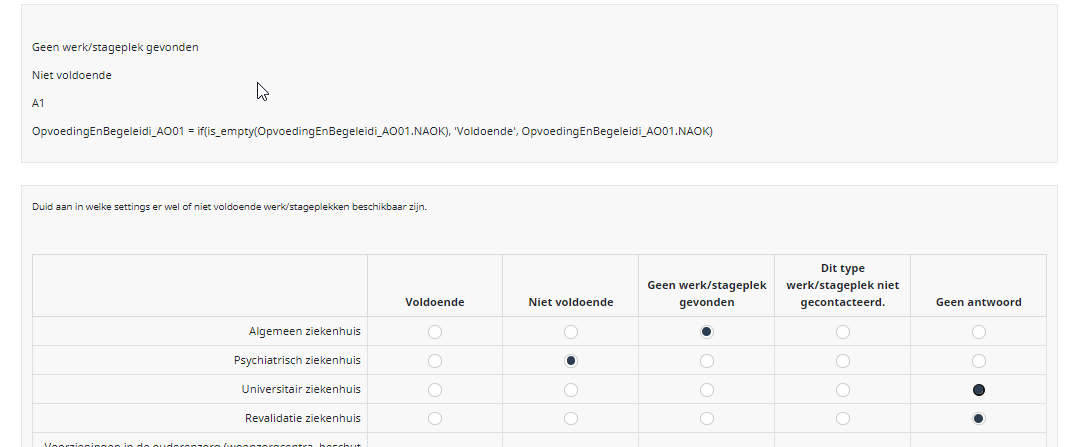
Task: Click Niet voldoende radio for Psychiatrisch ziekenhuis
Action: click(570, 360)
